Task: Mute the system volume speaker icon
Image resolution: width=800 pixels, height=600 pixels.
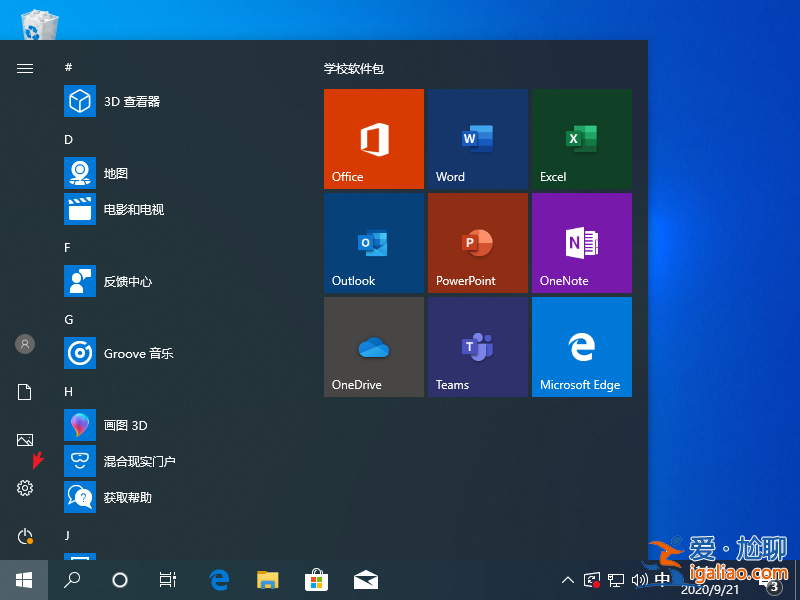Action: pyautogui.click(x=640, y=579)
